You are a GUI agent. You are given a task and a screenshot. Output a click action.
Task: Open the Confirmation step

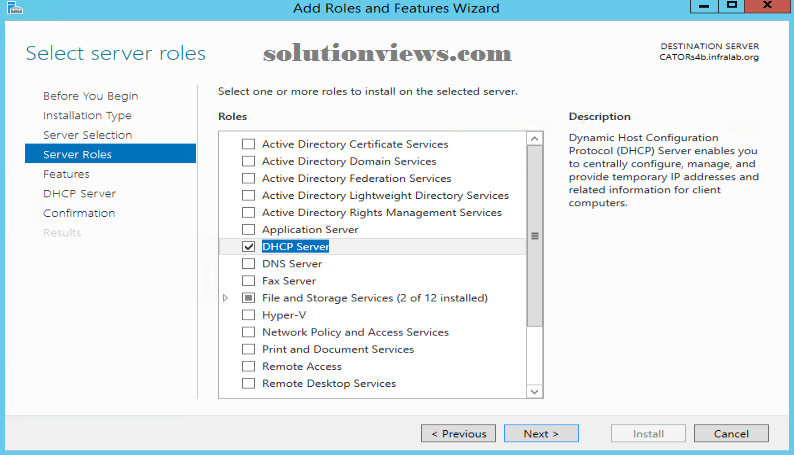(79, 213)
